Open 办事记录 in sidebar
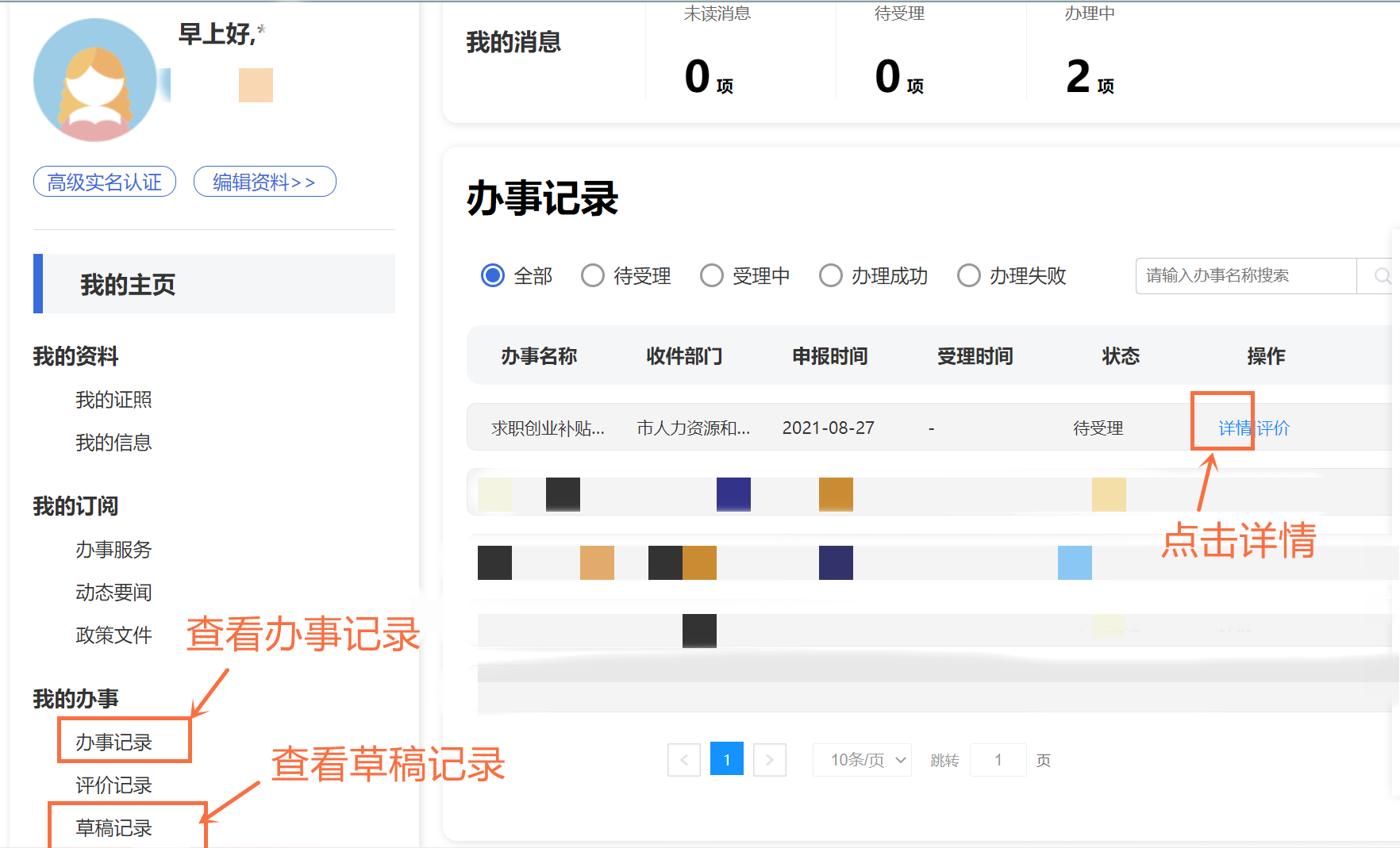Image resolution: width=1400 pixels, height=848 pixels. (x=113, y=742)
